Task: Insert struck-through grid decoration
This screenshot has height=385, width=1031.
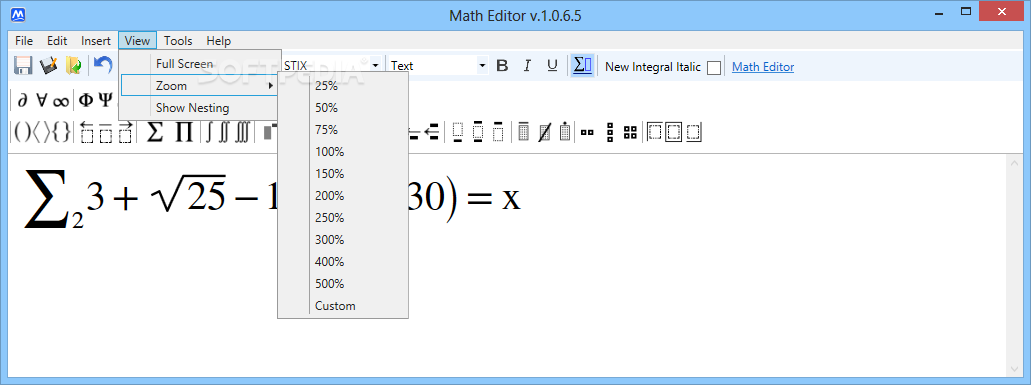Action: pos(544,132)
